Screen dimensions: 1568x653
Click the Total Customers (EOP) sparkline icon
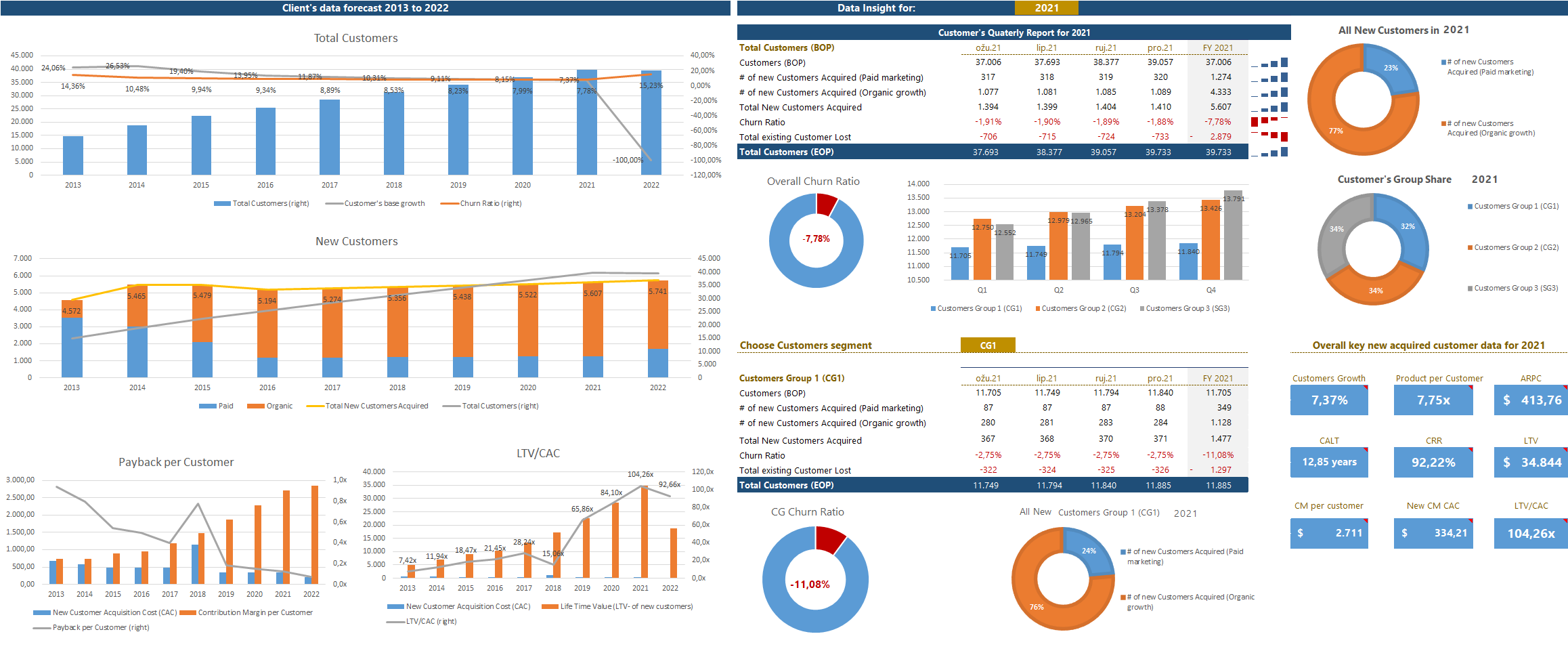[1269, 152]
